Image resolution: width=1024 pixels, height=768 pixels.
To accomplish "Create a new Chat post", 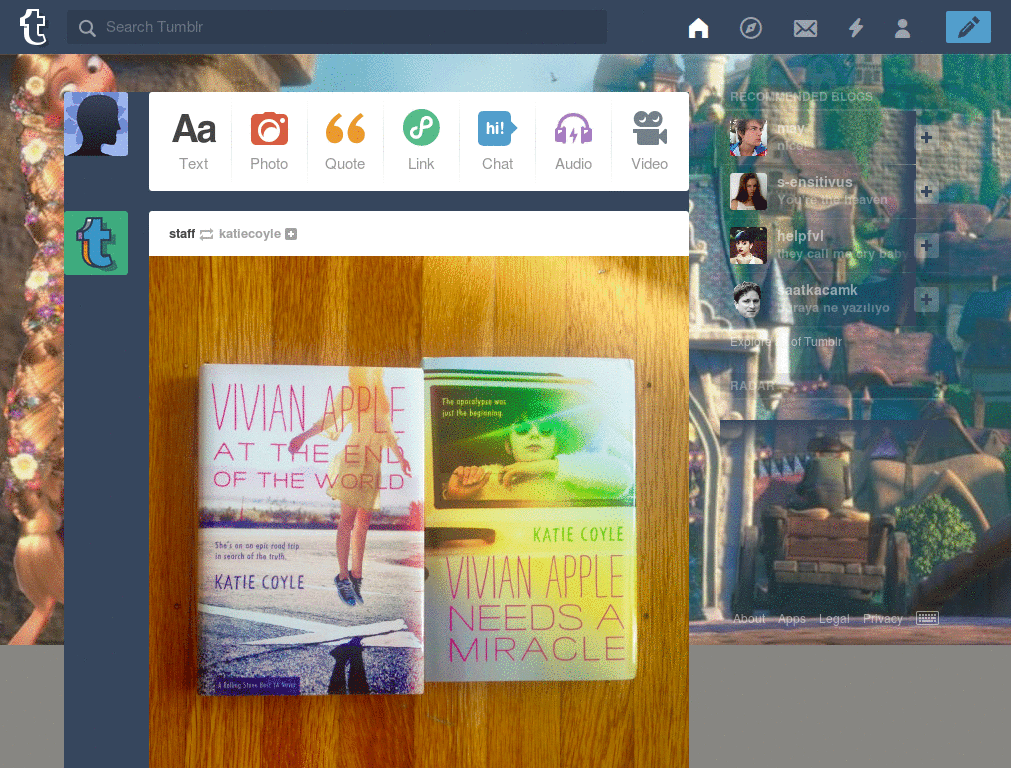I will point(497,141).
